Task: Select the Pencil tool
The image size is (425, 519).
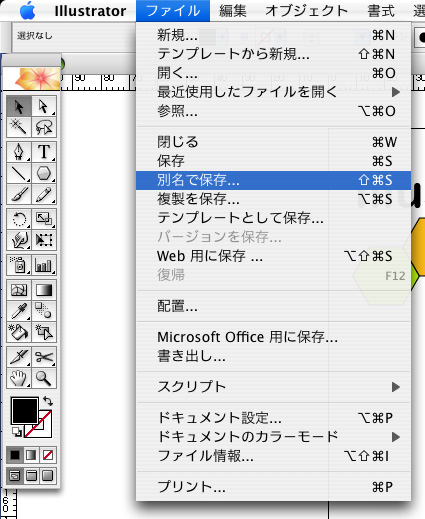Action: pos(44,194)
